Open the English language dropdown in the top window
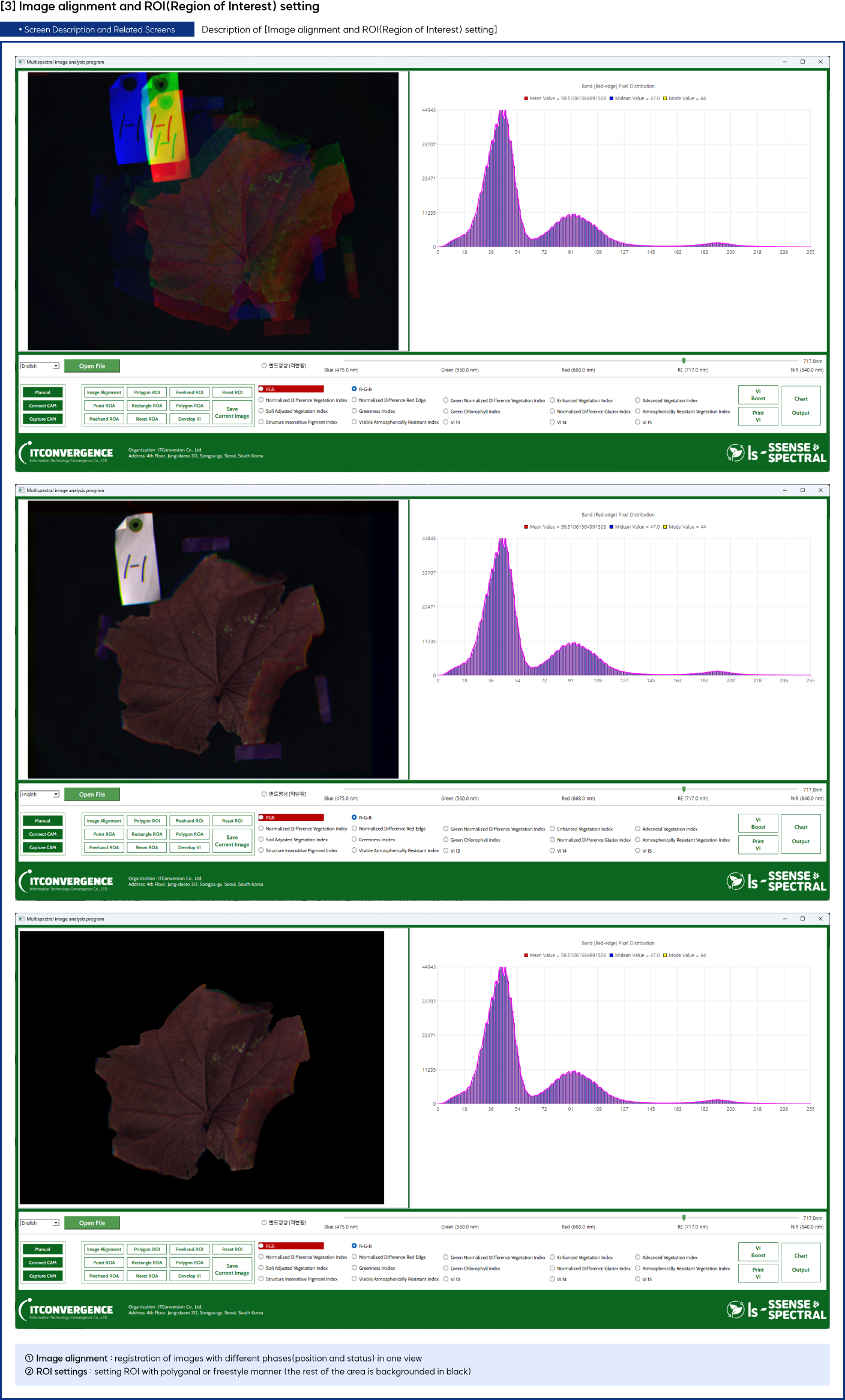 click(x=40, y=366)
